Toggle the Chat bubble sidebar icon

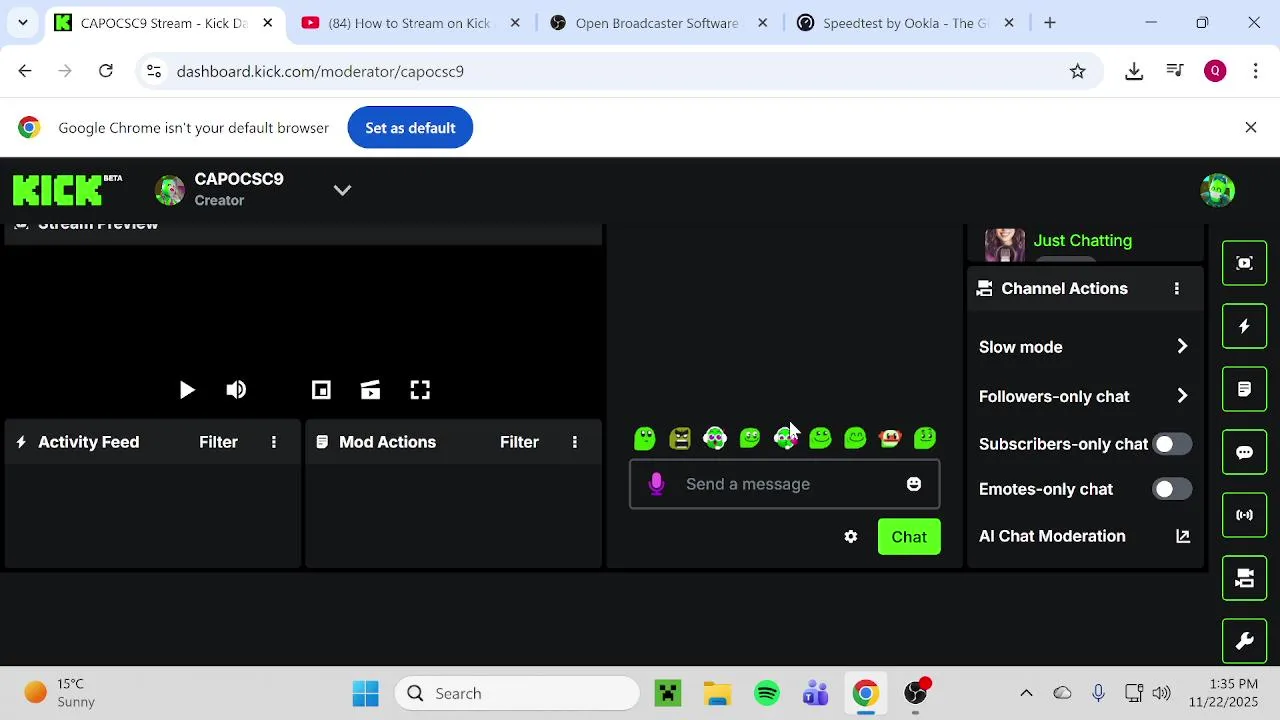click(1244, 452)
